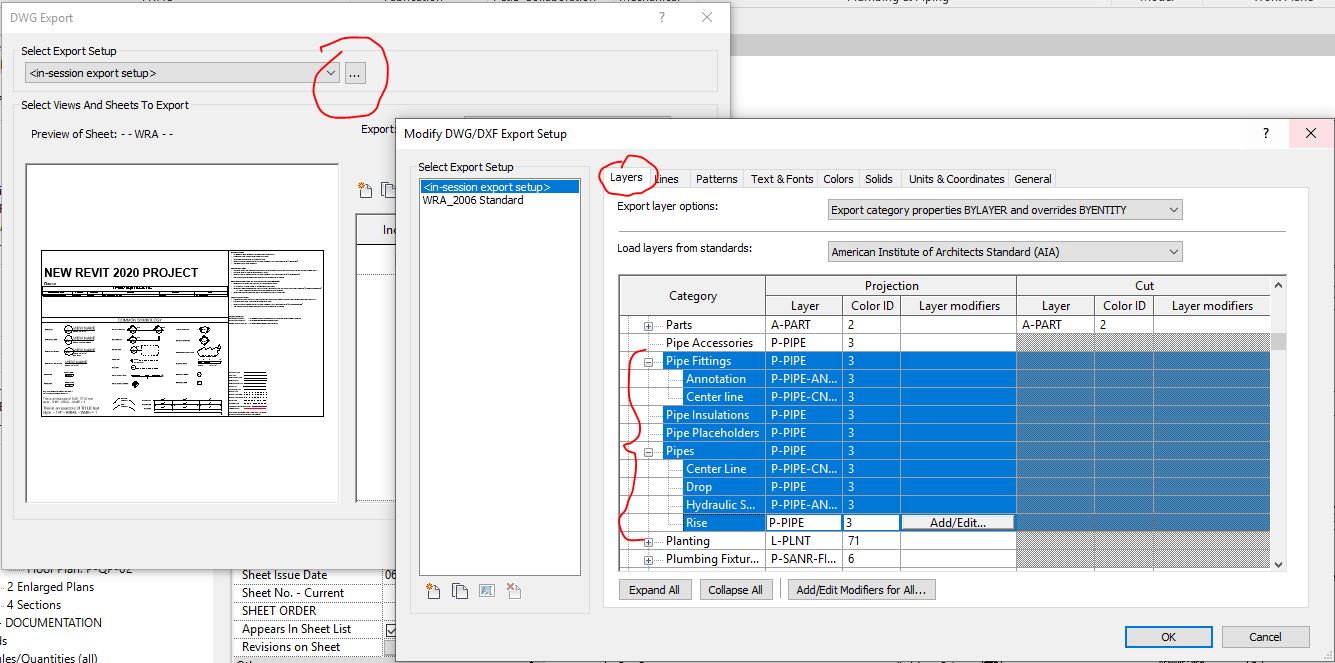This screenshot has height=663, width=1335.
Task: Open help in the DWG Export dialog
Action: [x=661, y=17]
